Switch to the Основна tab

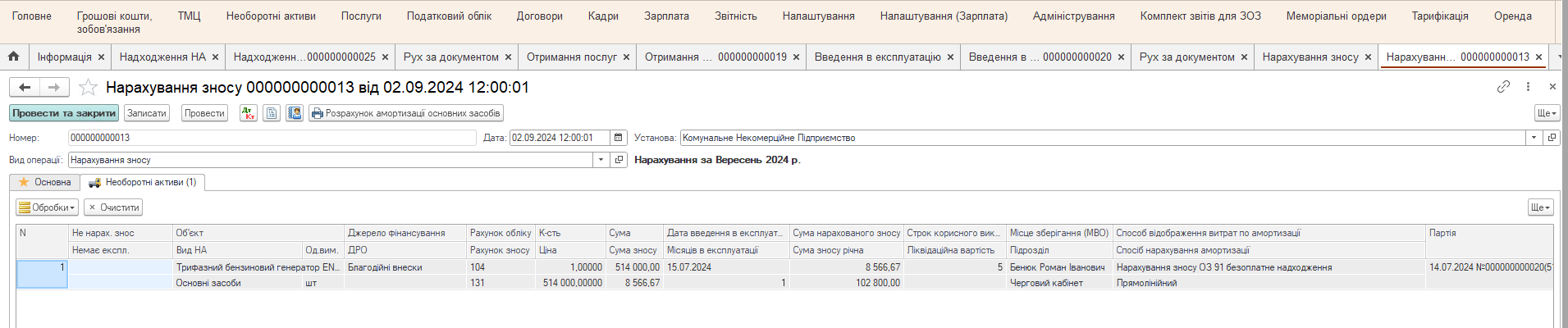(x=45, y=182)
